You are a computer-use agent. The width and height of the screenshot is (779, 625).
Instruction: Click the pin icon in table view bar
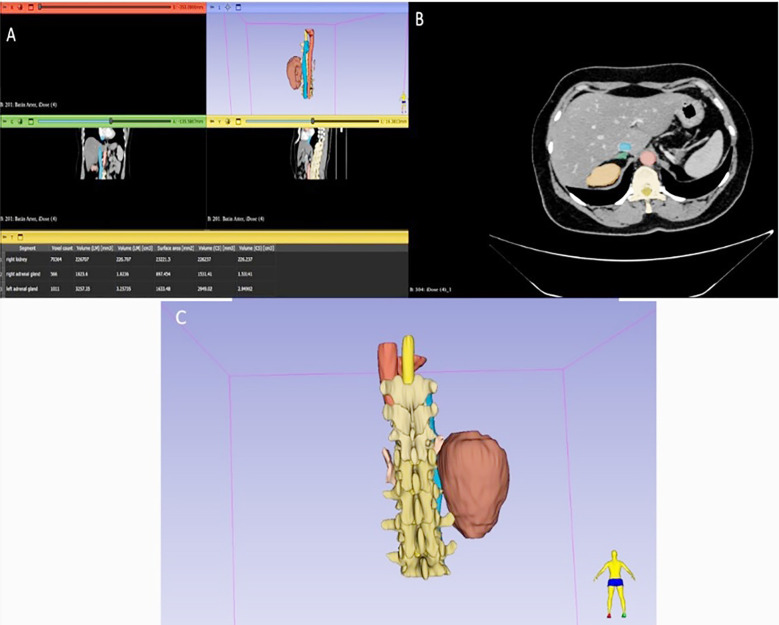pos(4,237)
